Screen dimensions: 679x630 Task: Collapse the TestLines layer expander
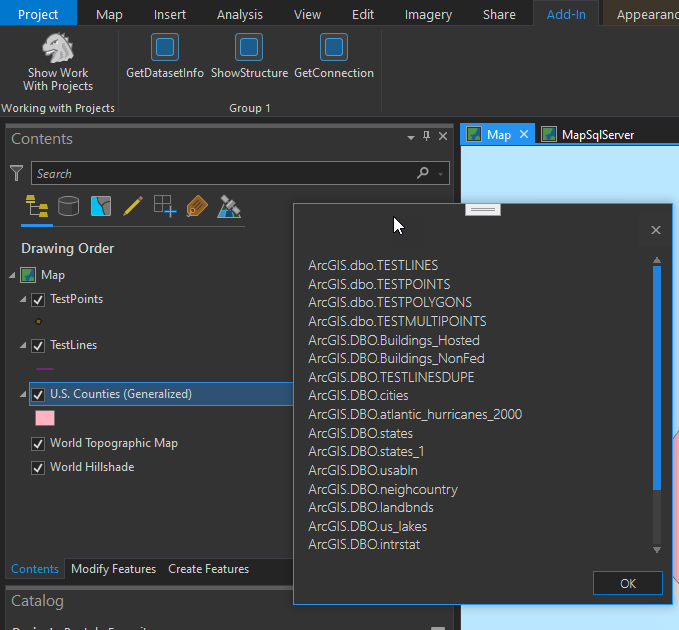23,345
